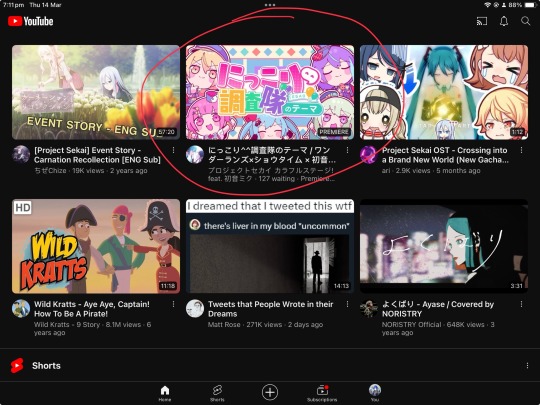Open ちぜChize channel avatar
The width and height of the screenshot is (540, 405).
pos(21,154)
